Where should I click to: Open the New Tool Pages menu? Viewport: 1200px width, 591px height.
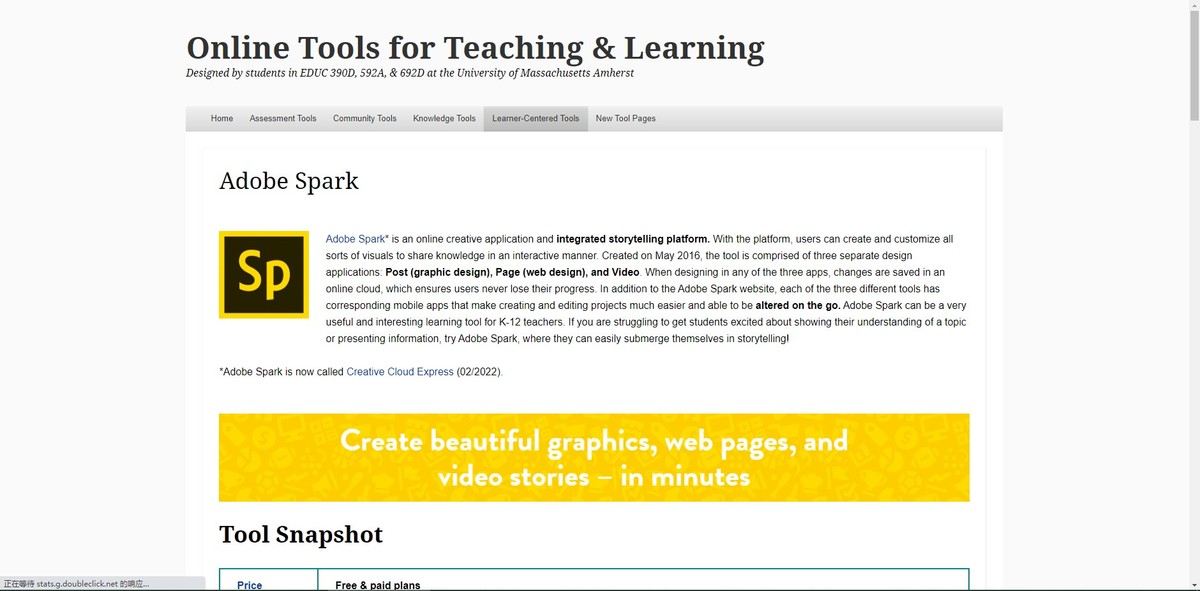tap(626, 119)
